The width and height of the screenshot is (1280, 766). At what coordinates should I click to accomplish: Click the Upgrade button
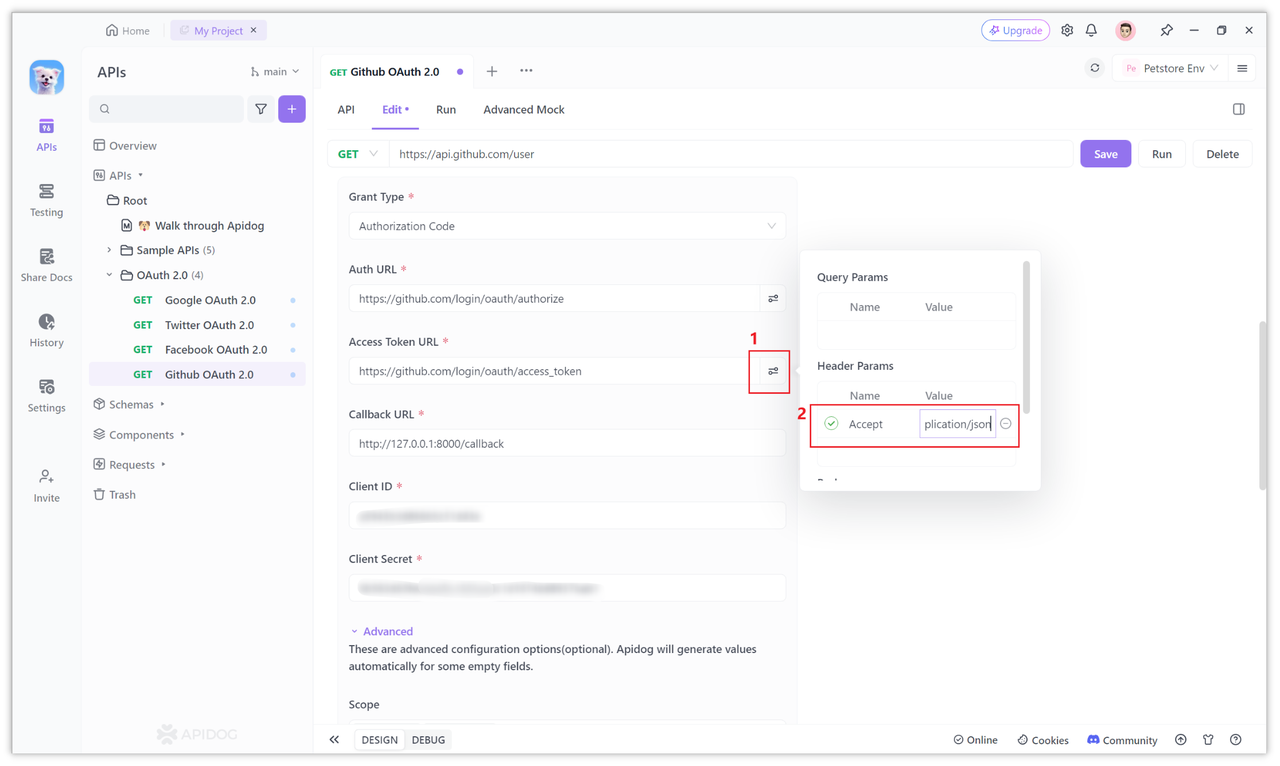coord(1016,30)
